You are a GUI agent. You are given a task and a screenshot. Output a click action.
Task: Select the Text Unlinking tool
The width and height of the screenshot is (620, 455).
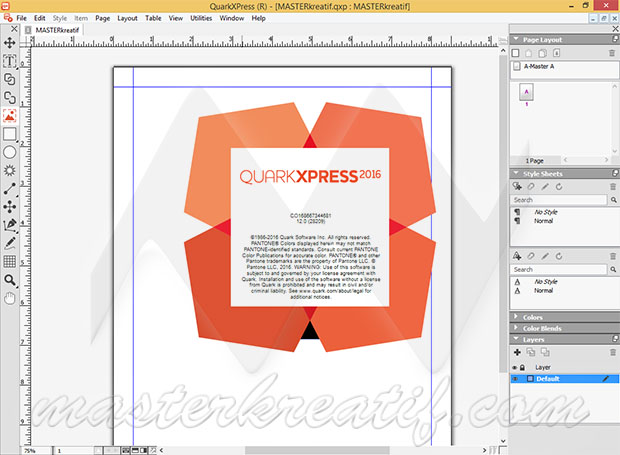pyautogui.click(x=9, y=97)
